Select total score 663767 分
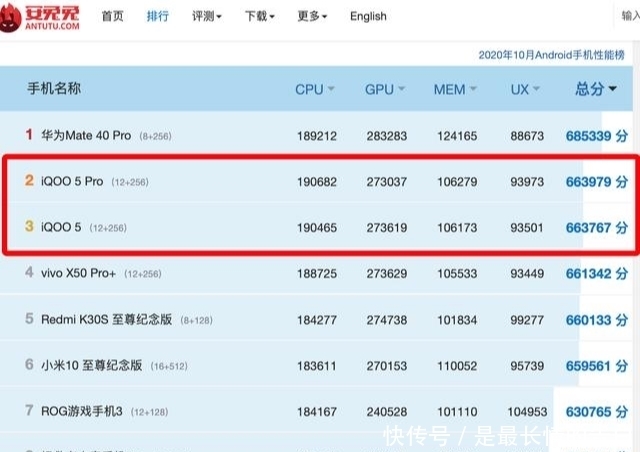The image size is (640, 452). [x=597, y=228]
